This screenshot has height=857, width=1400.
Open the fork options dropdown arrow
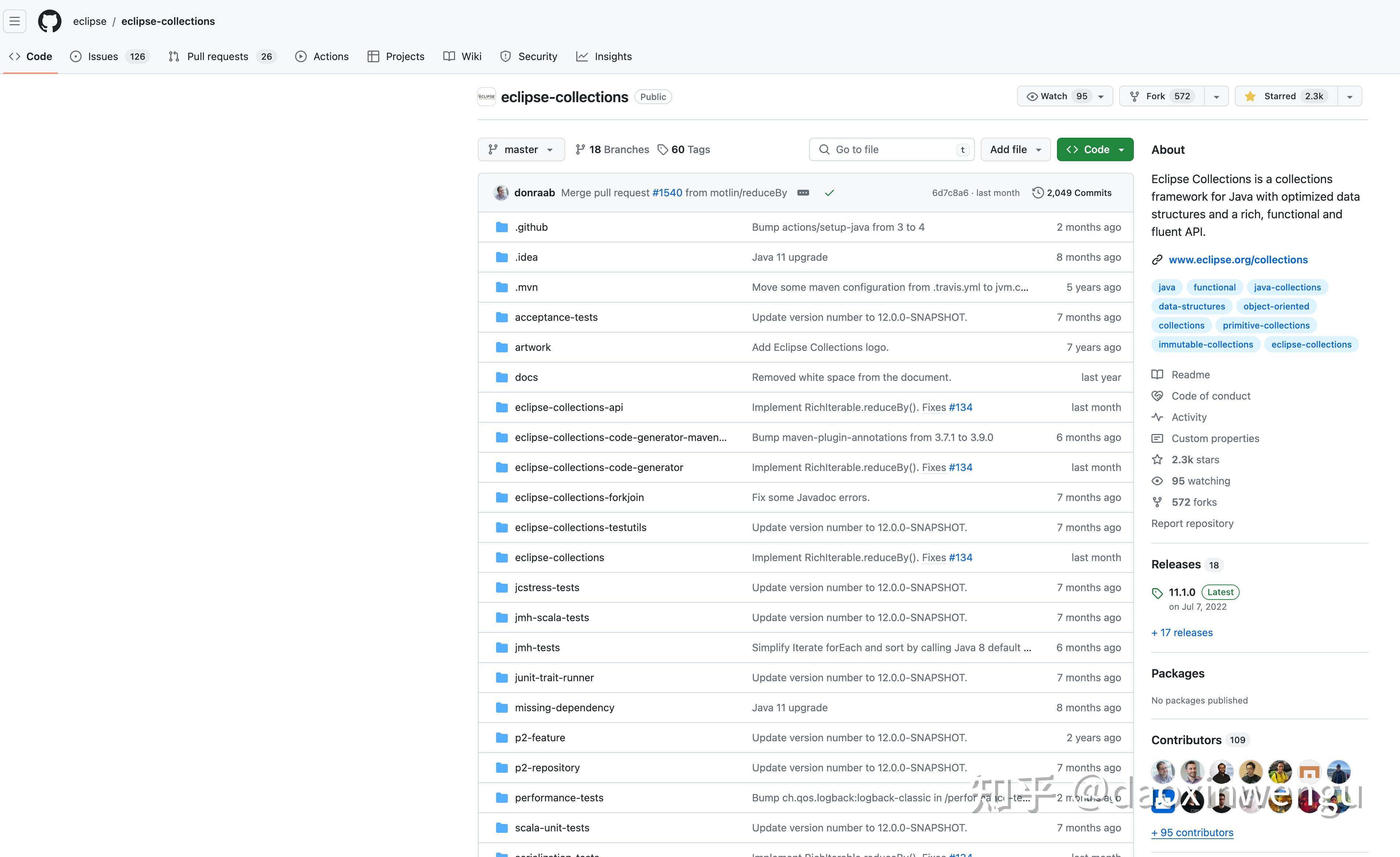click(1216, 97)
